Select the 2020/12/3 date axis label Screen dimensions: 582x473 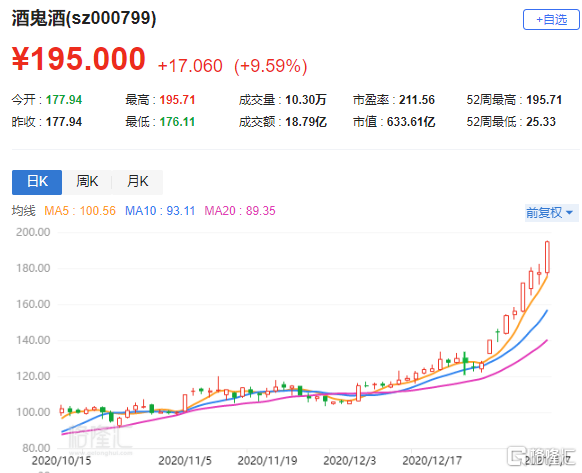coord(350,461)
